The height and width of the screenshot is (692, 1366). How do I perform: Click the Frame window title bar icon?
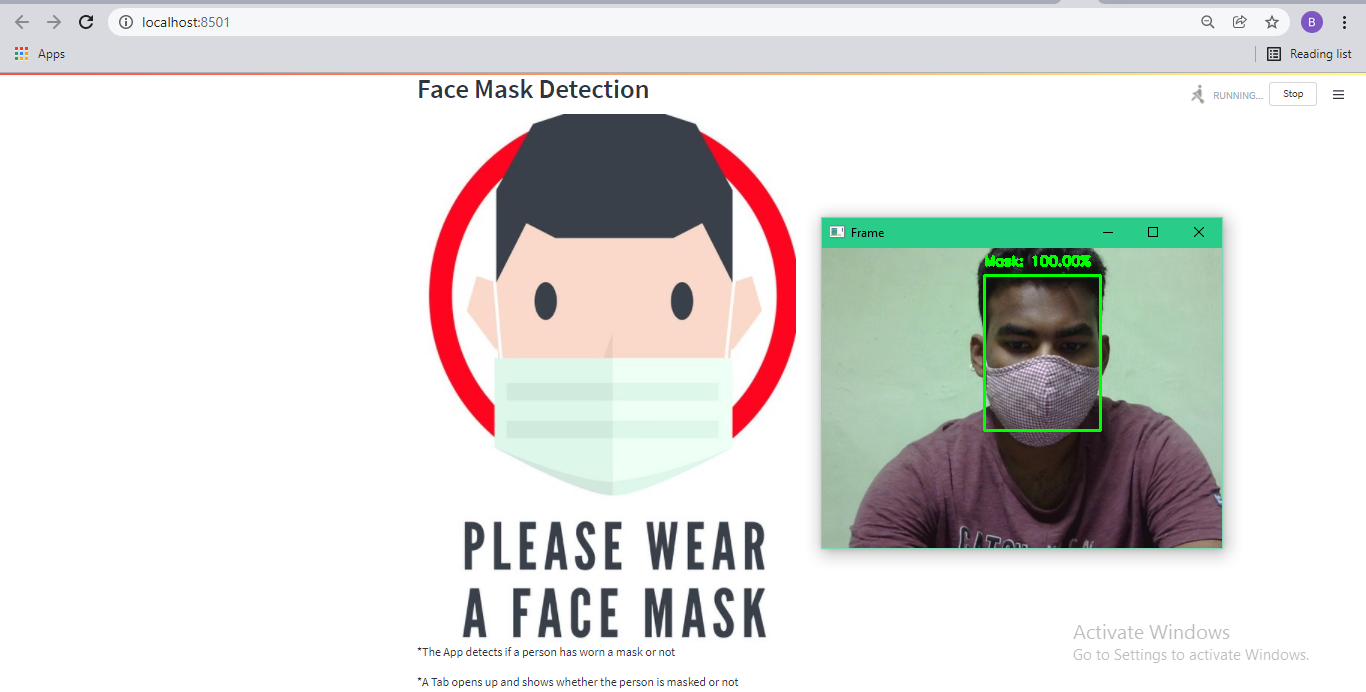pos(836,232)
